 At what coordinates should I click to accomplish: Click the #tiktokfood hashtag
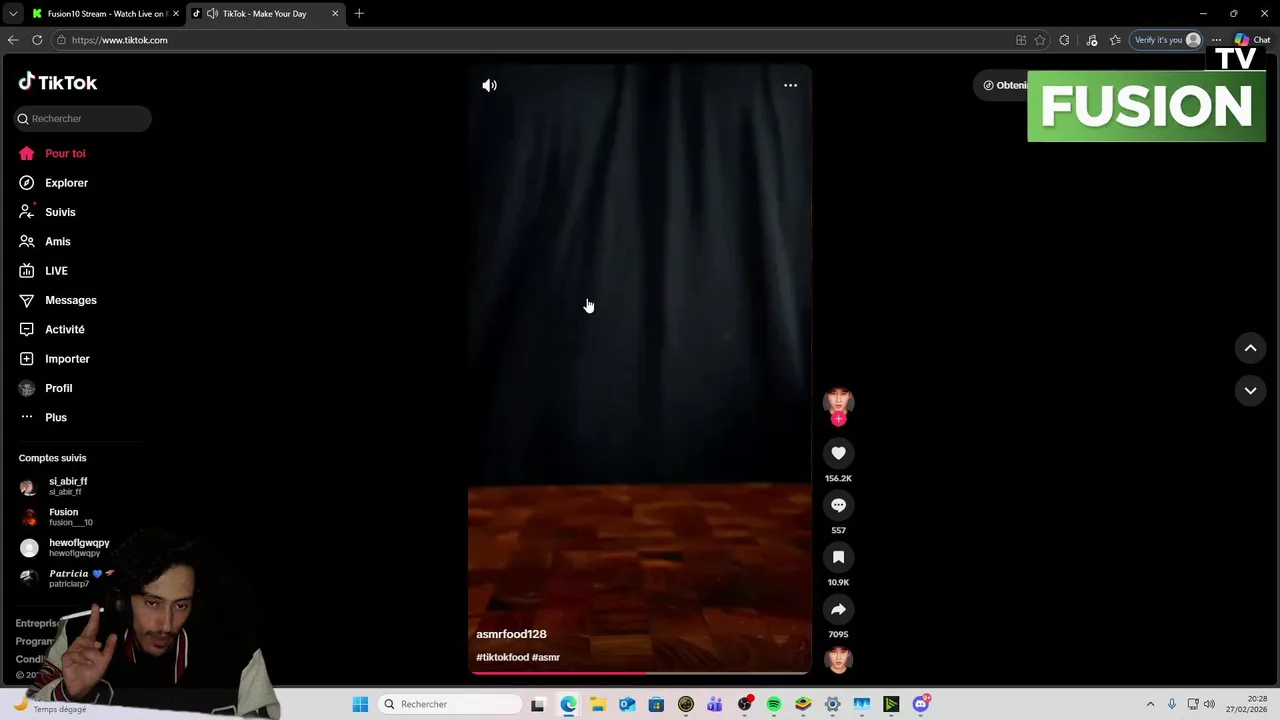(x=502, y=657)
